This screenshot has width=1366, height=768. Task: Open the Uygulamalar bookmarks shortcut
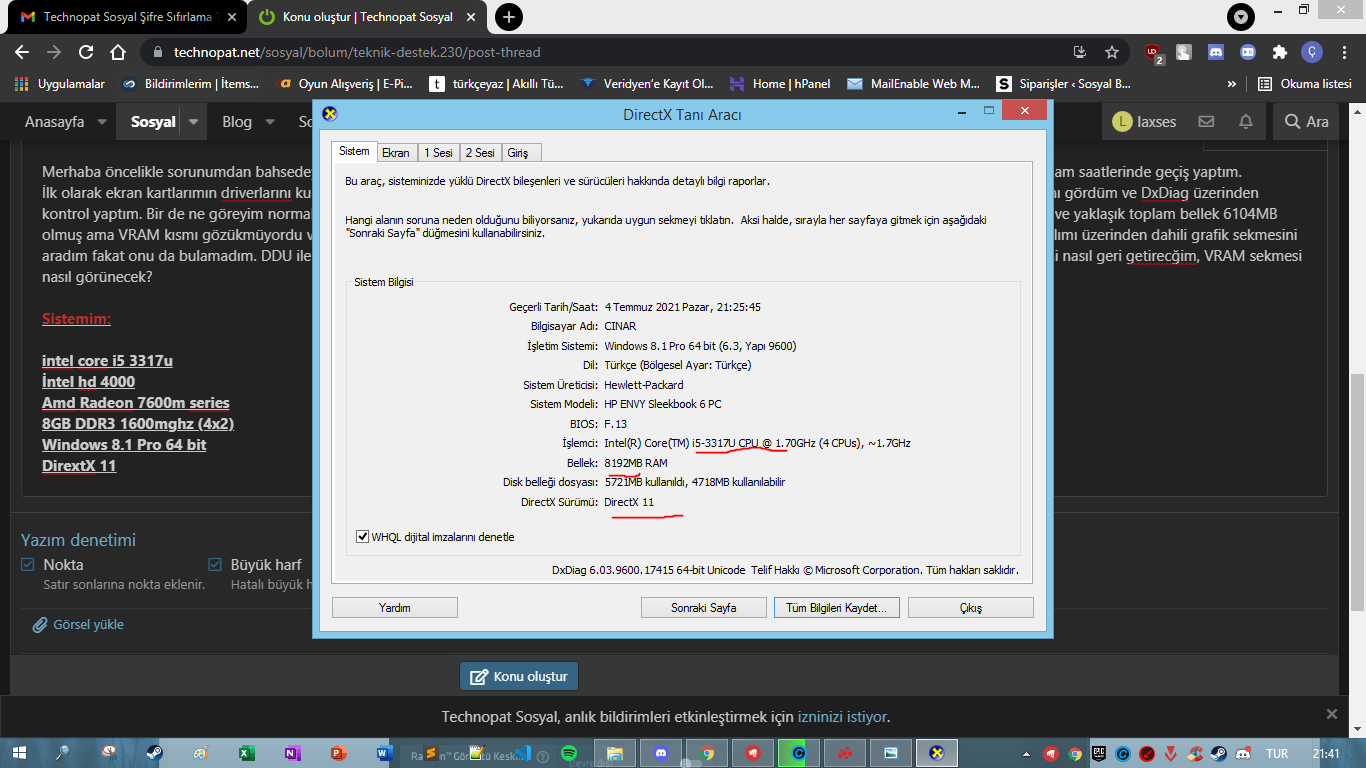[x=60, y=84]
